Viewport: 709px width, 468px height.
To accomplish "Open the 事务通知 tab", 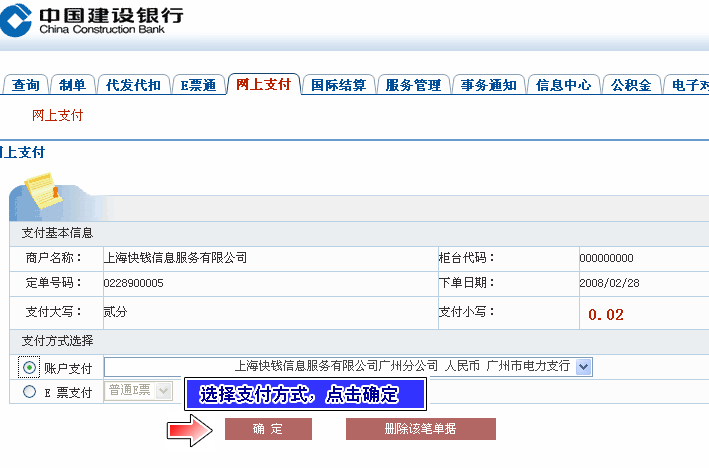I will click(x=489, y=85).
